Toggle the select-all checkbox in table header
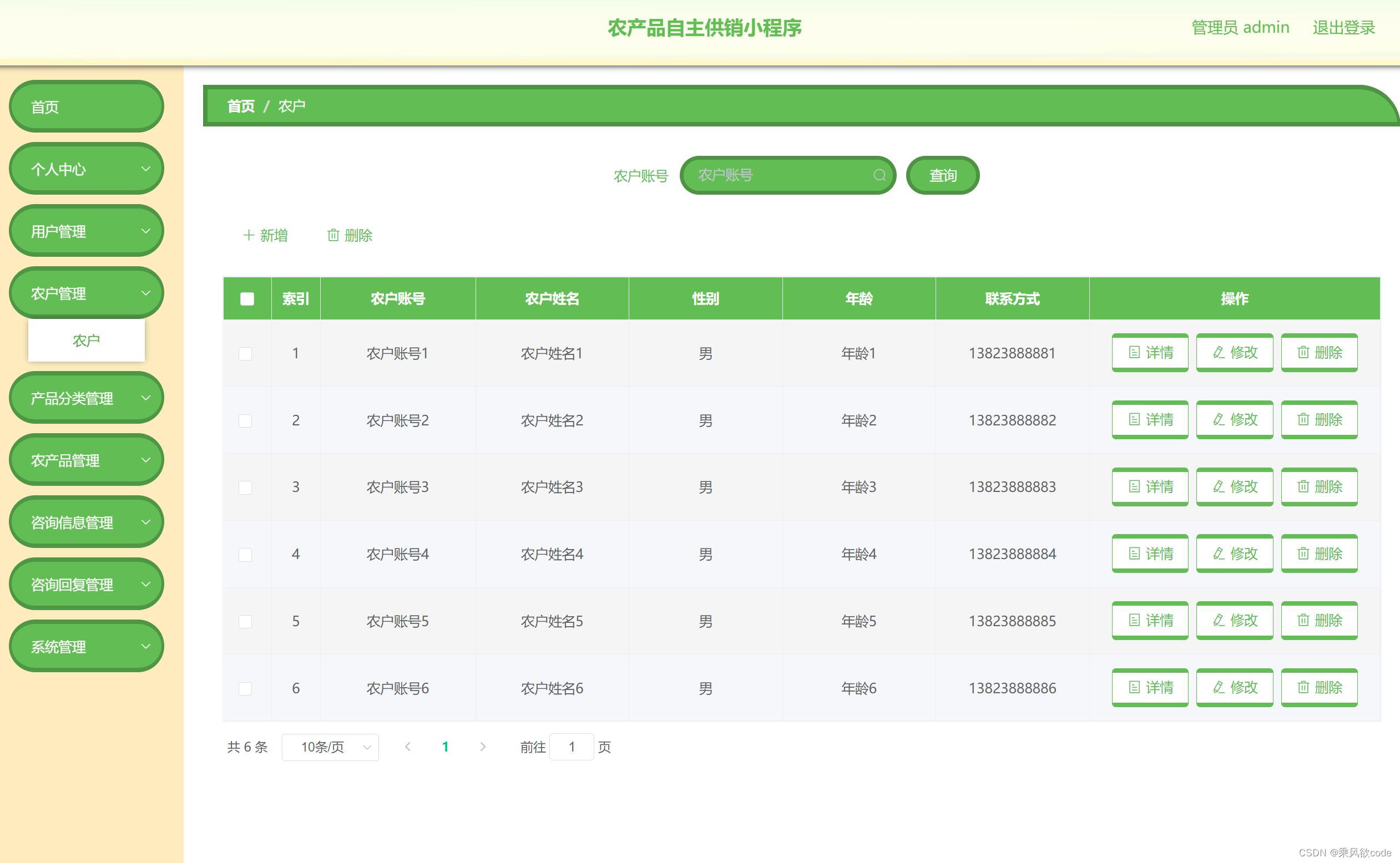This screenshot has height=863, width=1400. pyautogui.click(x=247, y=298)
